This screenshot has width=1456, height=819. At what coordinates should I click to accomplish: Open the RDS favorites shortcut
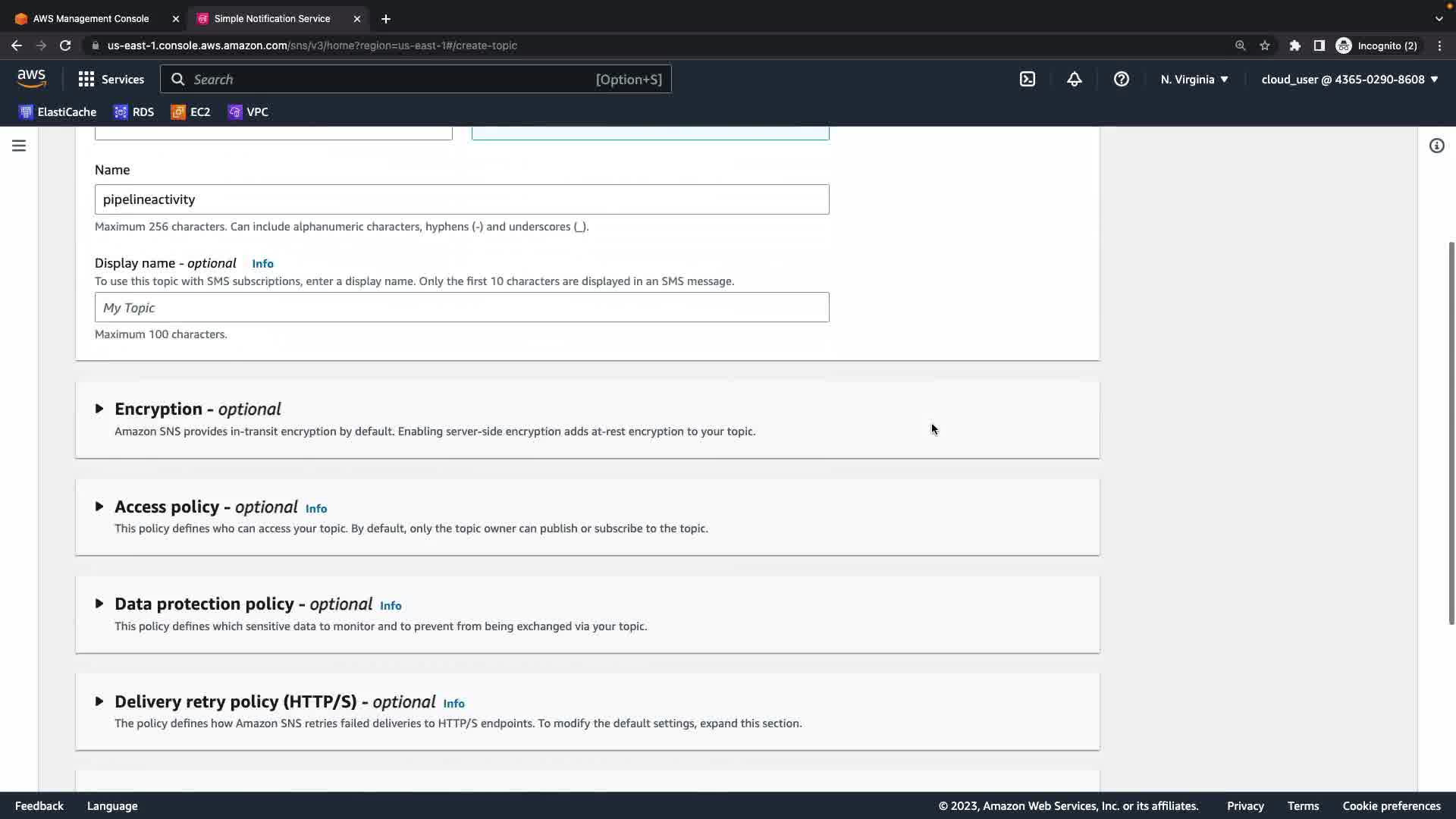[134, 112]
